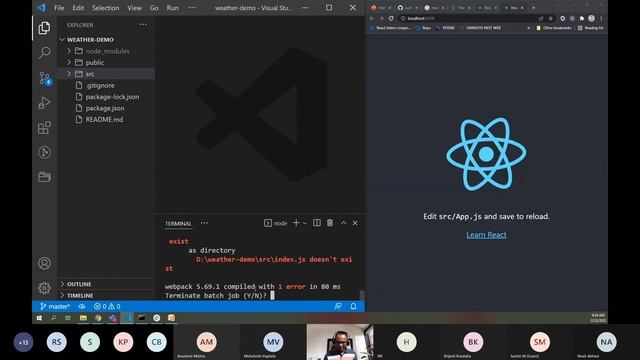The width and height of the screenshot is (640, 360).
Task: Click the master* branch in status bar
Action: [55, 306]
